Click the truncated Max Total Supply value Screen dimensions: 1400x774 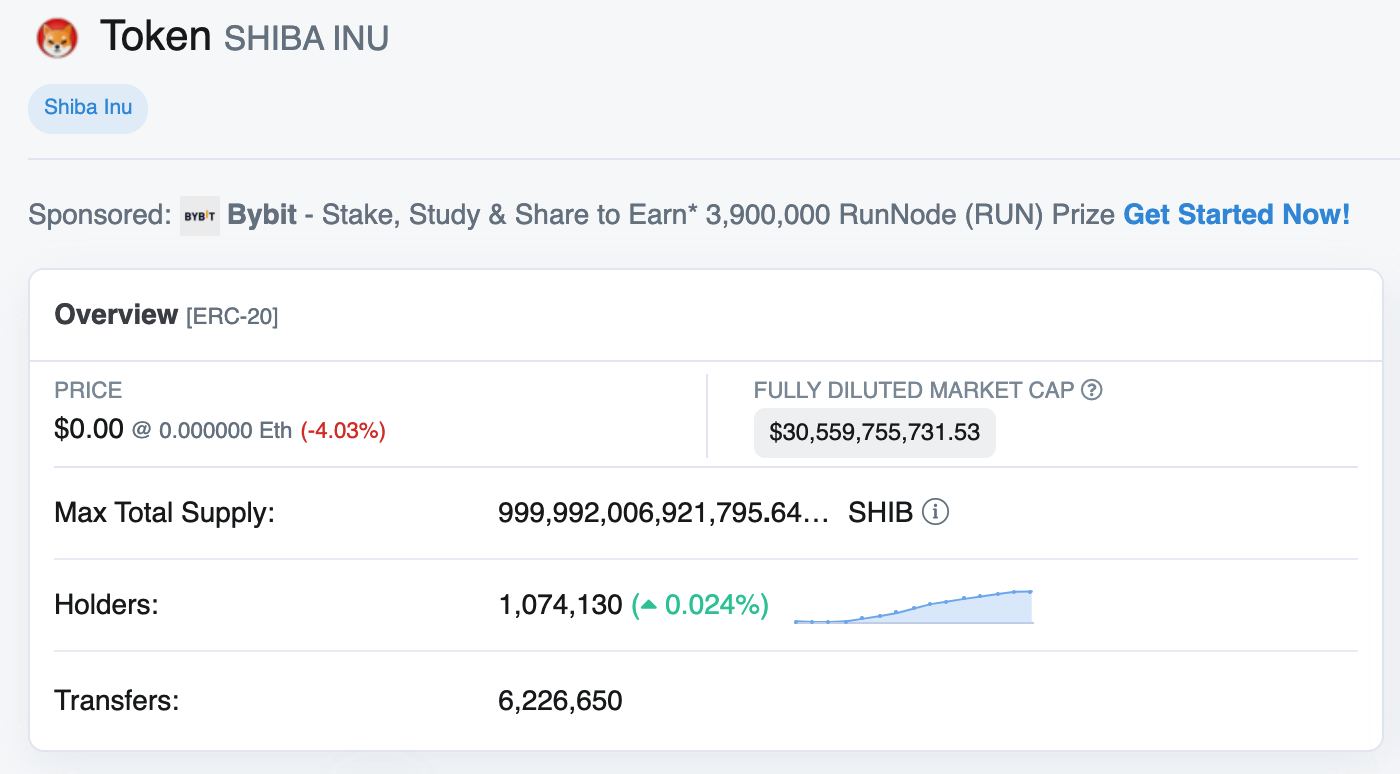pos(663,513)
